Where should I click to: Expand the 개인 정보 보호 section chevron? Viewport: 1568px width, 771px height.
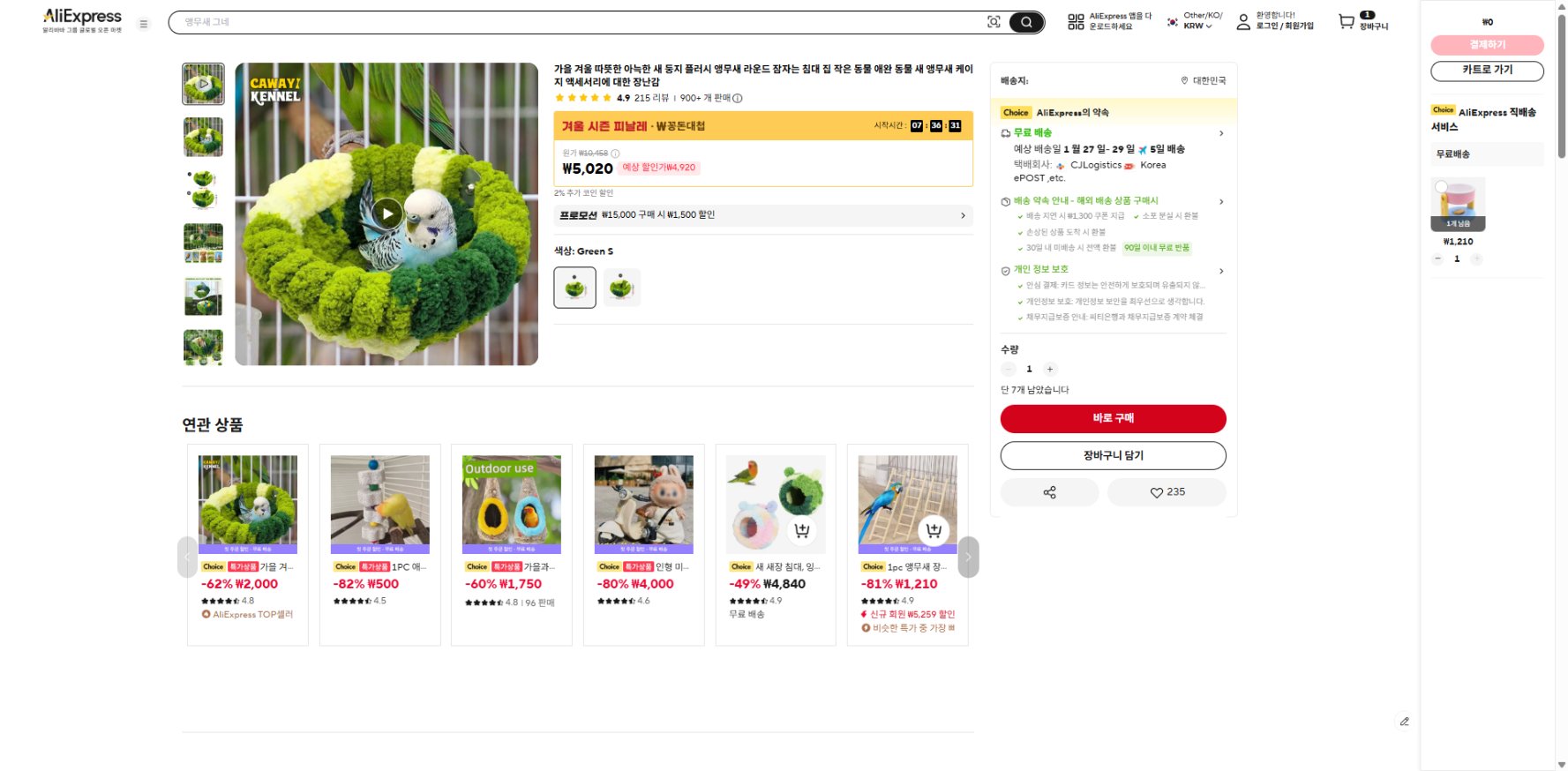pyautogui.click(x=1221, y=271)
